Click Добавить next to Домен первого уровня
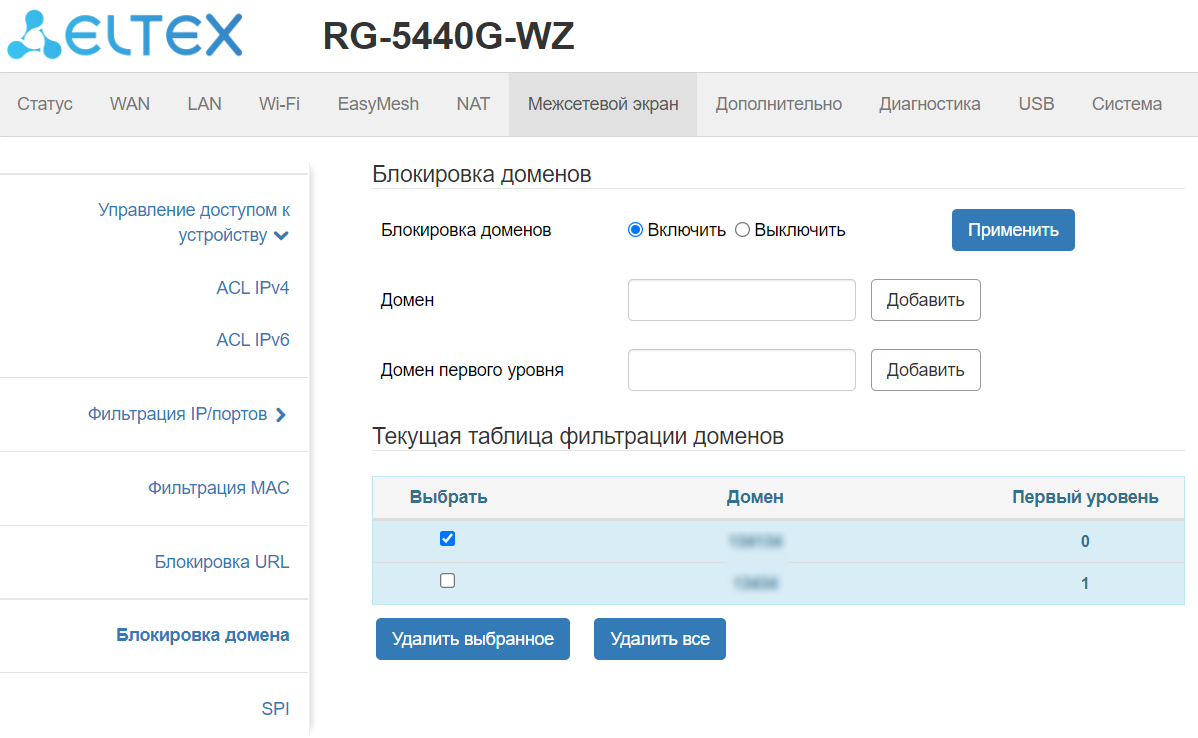 [925, 370]
